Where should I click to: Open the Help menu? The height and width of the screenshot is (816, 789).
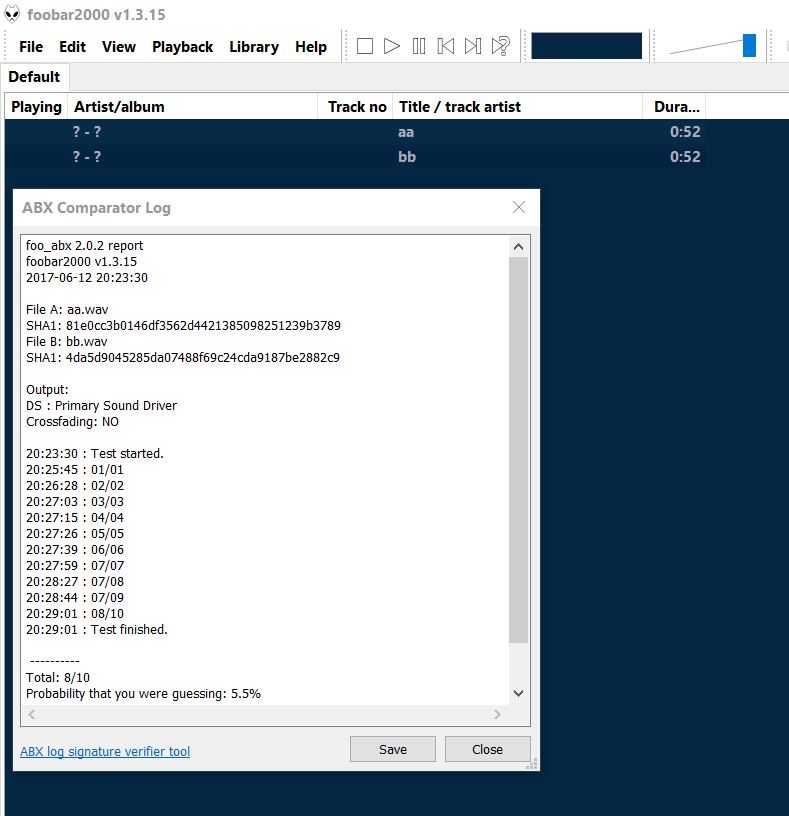pyautogui.click(x=311, y=47)
